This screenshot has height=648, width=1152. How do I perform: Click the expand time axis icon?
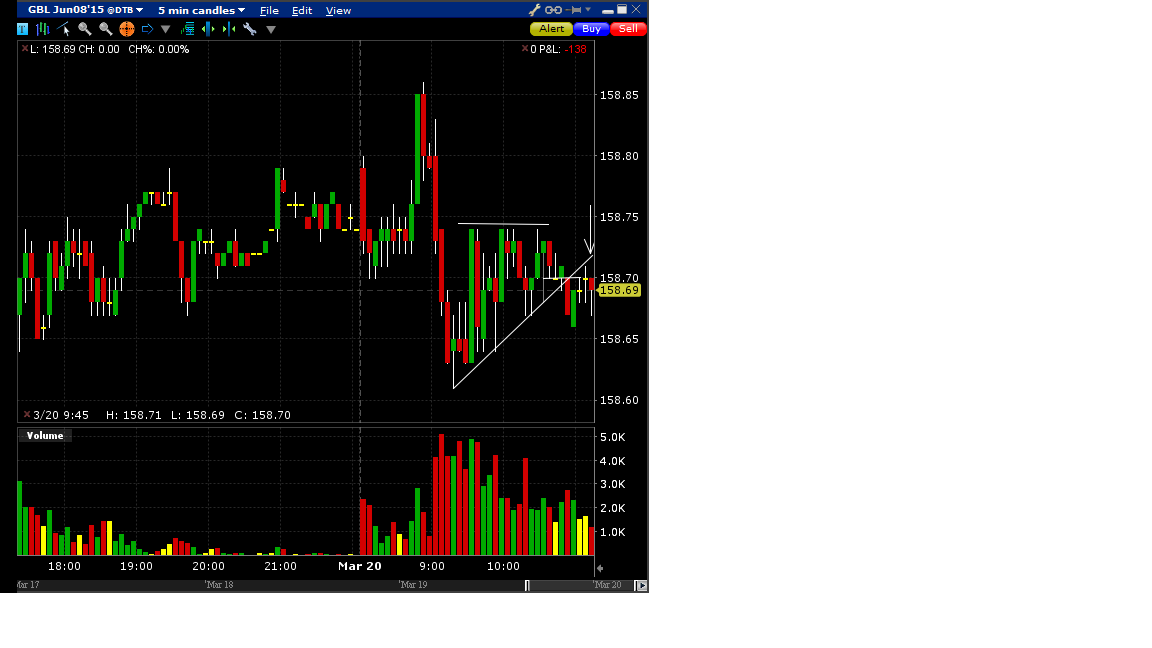[x=208, y=29]
